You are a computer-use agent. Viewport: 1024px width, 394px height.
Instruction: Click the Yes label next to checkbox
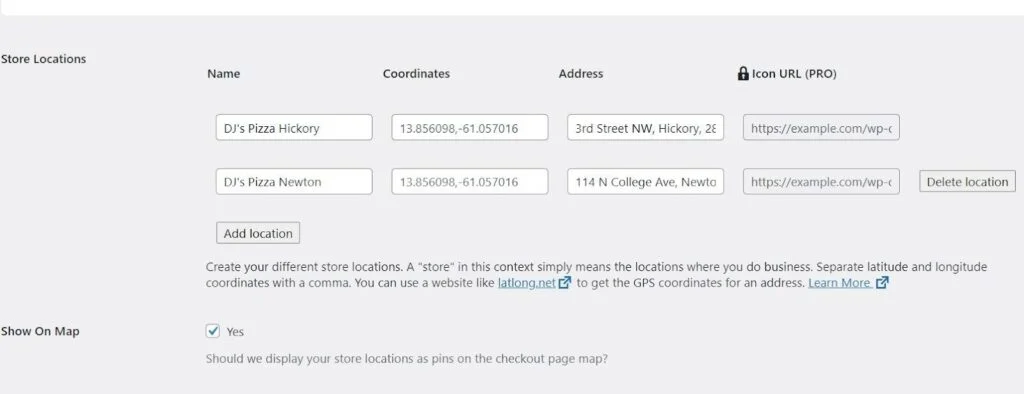click(235, 332)
